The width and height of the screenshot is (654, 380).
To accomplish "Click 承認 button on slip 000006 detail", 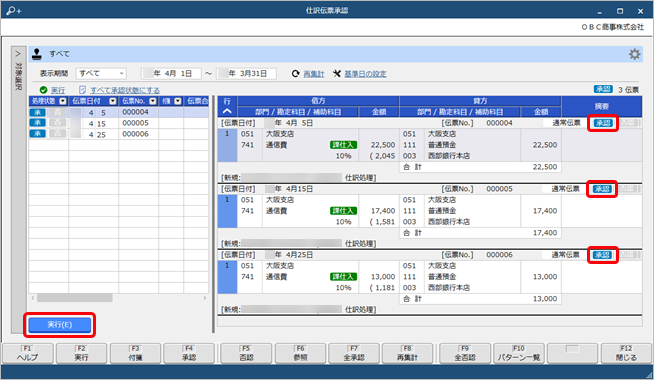I will [602, 255].
